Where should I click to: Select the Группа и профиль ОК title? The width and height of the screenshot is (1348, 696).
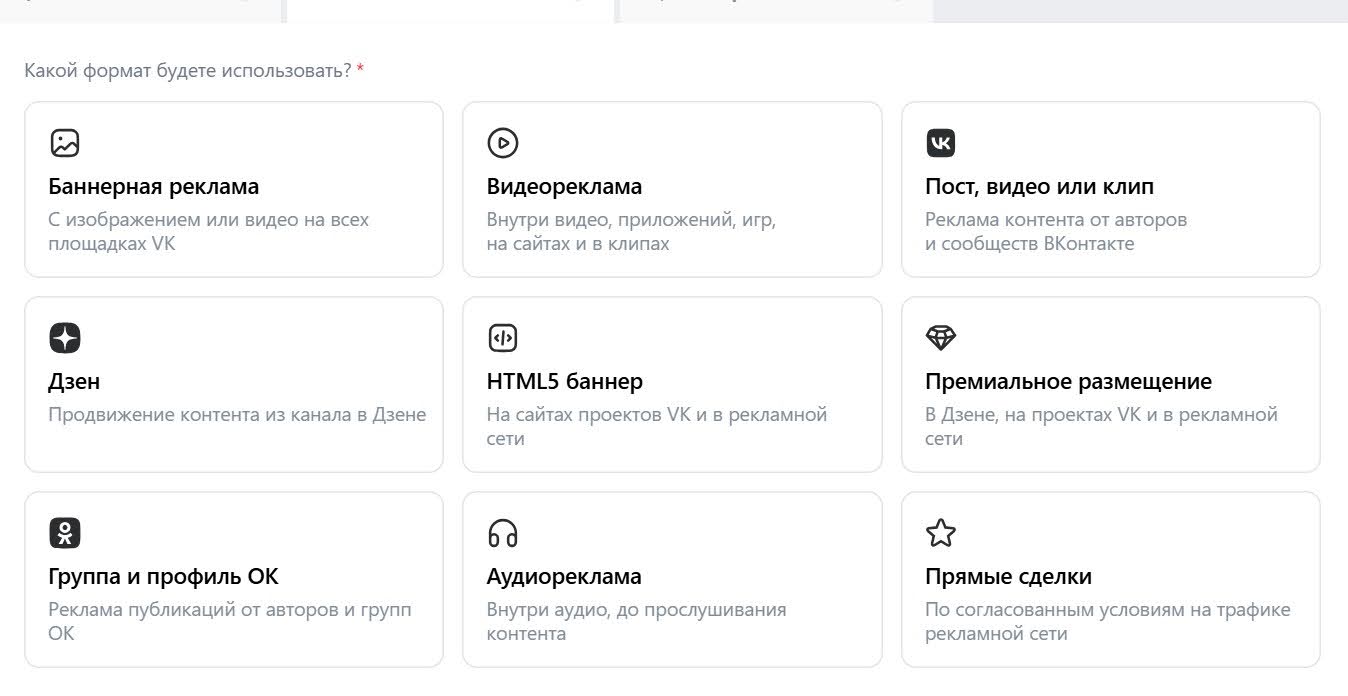(163, 576)
